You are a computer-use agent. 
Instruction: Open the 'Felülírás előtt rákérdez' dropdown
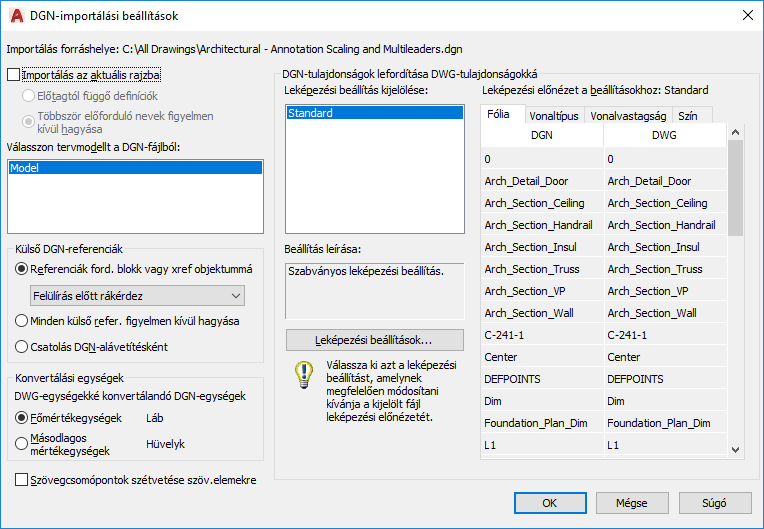(137, 296)
